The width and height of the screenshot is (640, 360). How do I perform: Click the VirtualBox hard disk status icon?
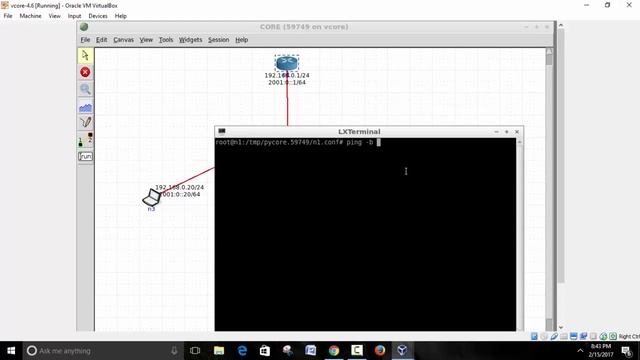click(x=534, y=336)
